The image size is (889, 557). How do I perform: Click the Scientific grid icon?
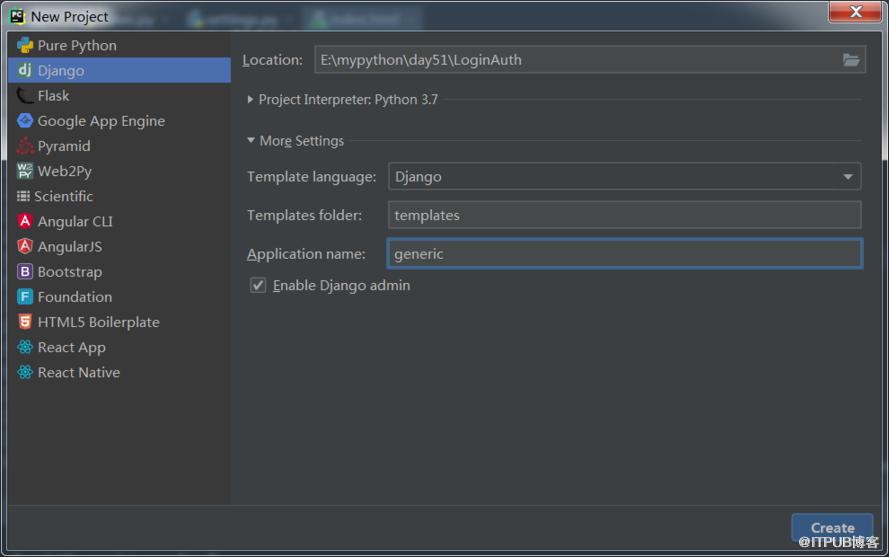tap(23, 196)
